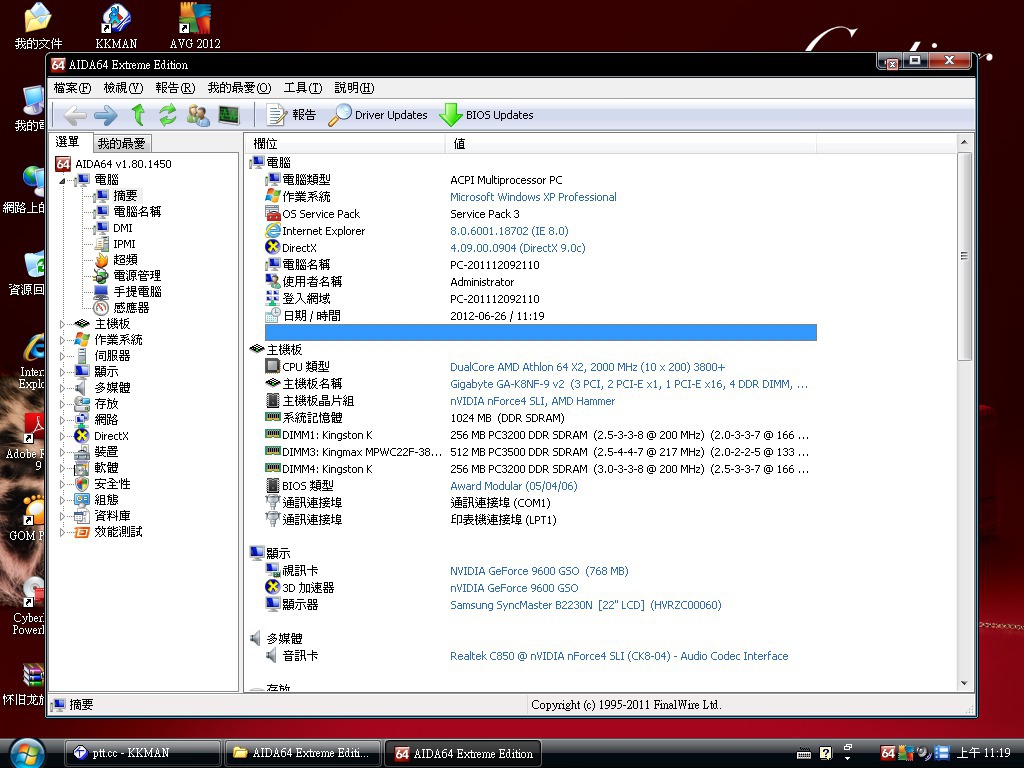The image size is (1024, 768).
Task: Click the green Refresh arrows toolbar icon
Action: [167, 115]
